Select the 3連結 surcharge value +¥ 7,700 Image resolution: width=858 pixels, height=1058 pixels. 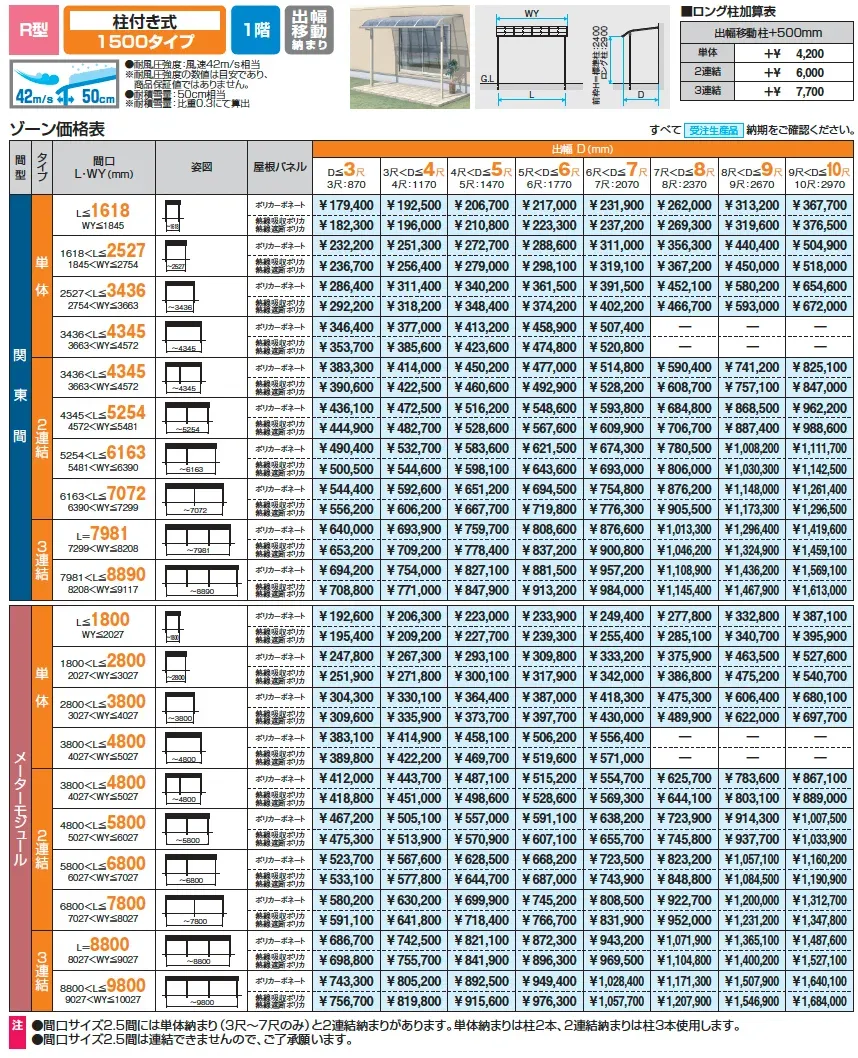pos(794,91)
